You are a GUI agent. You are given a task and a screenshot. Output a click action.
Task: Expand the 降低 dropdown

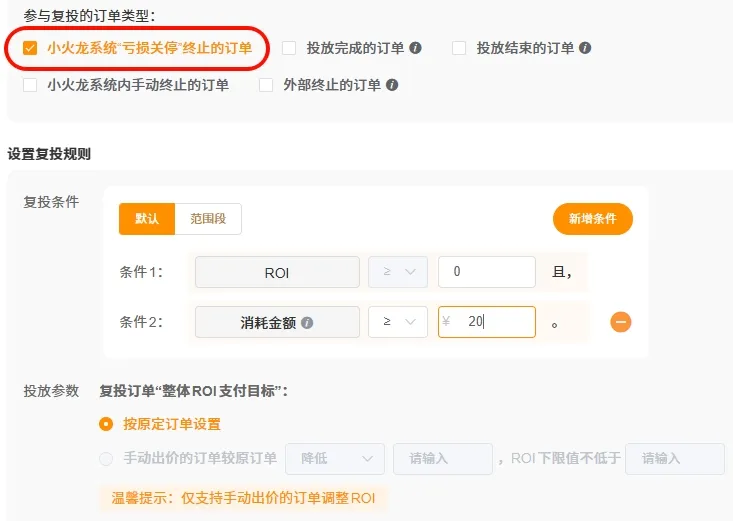[x=335, y=459]
